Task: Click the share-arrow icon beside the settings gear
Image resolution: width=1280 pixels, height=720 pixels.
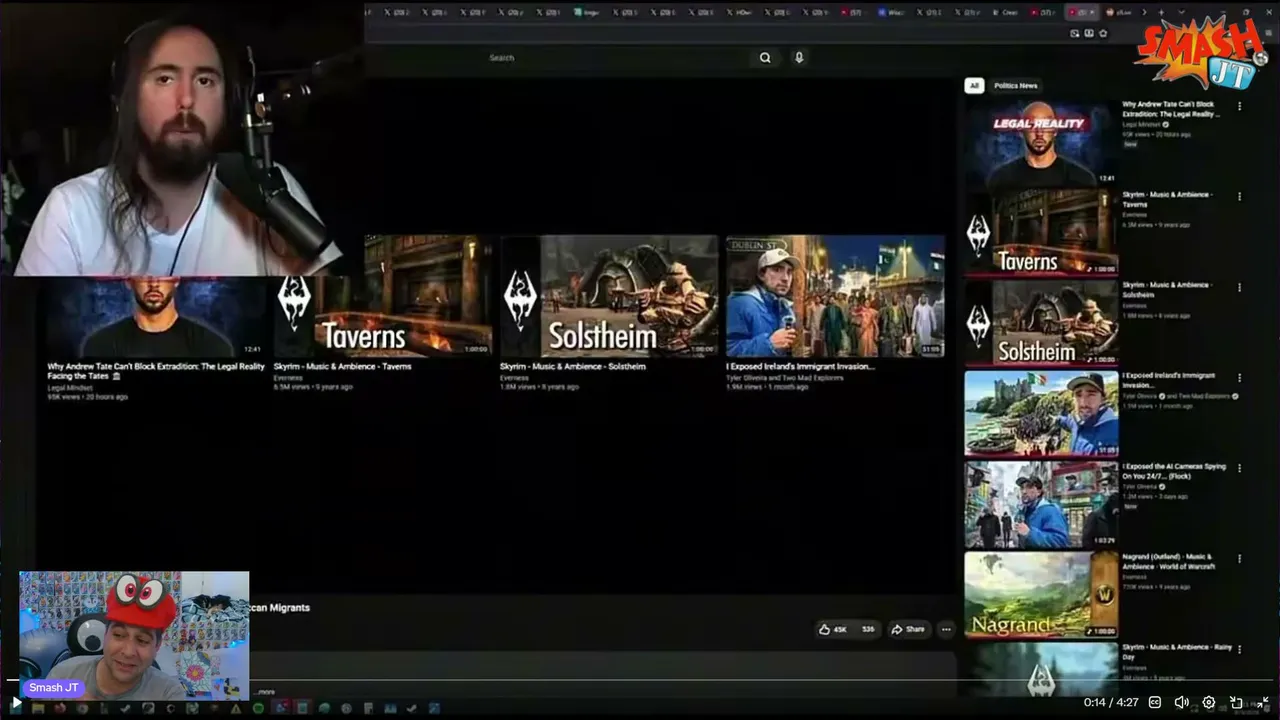Action: [1236, 703]
